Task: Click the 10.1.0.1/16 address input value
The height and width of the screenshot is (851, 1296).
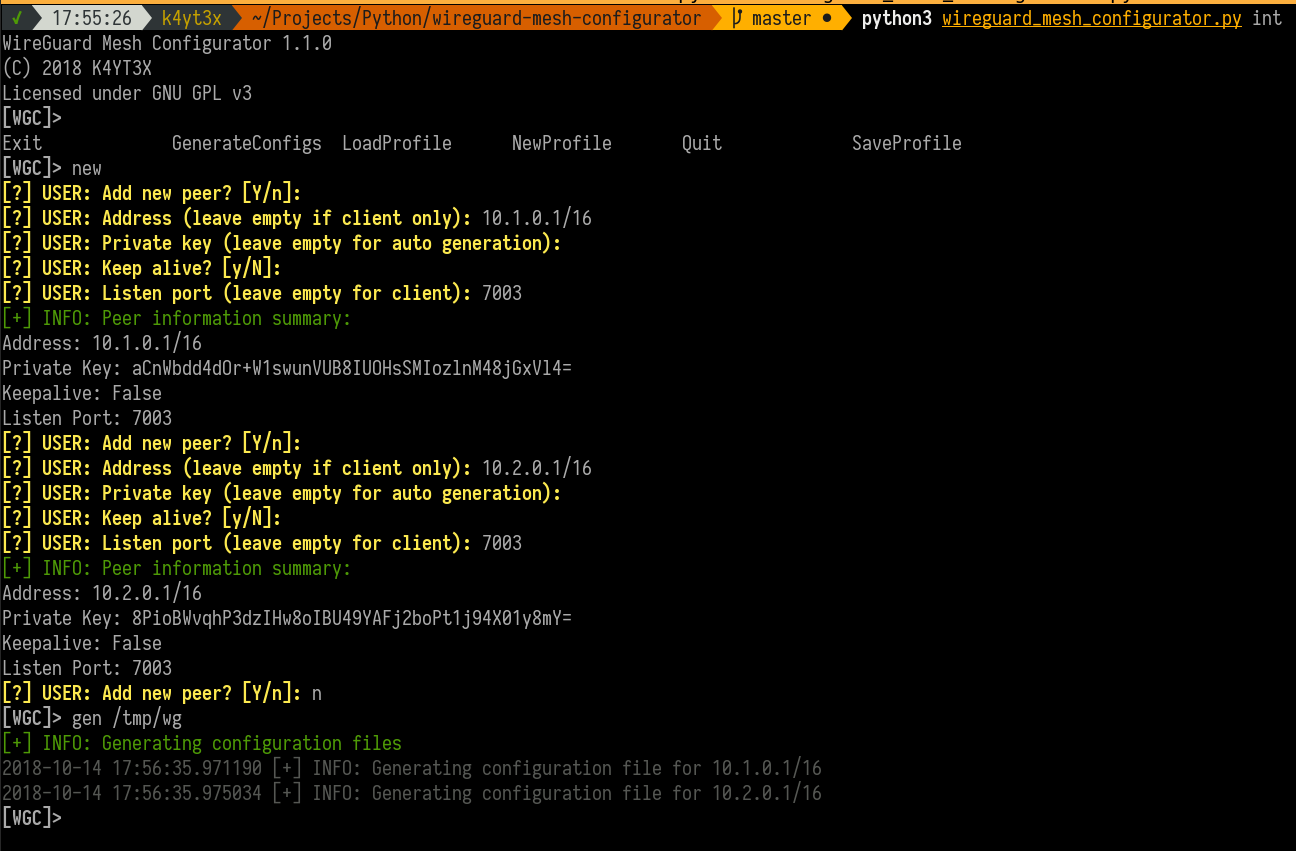Action: (x=537, y=218)
